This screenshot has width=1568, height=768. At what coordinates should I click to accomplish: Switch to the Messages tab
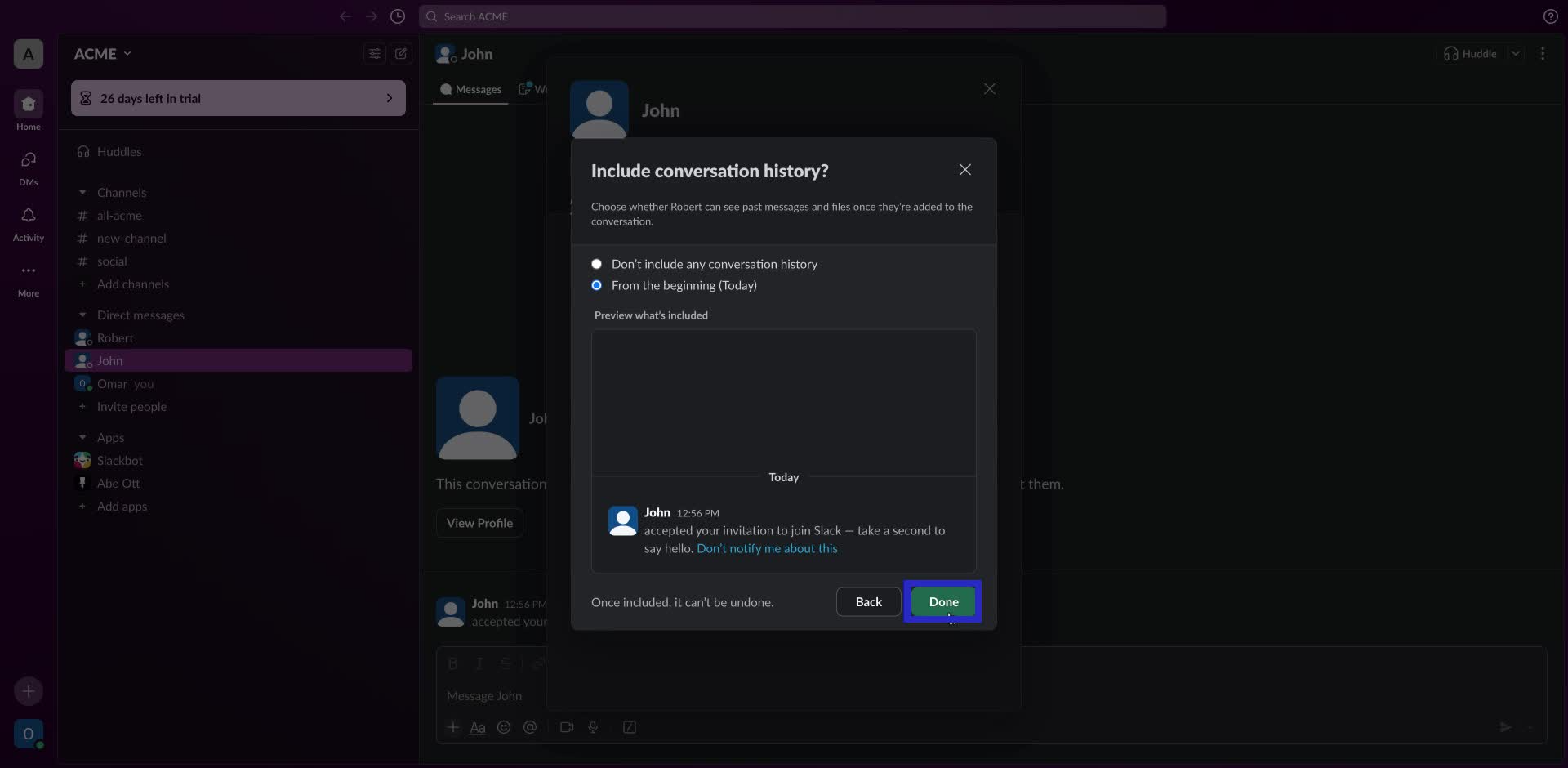tap(470, 90)
